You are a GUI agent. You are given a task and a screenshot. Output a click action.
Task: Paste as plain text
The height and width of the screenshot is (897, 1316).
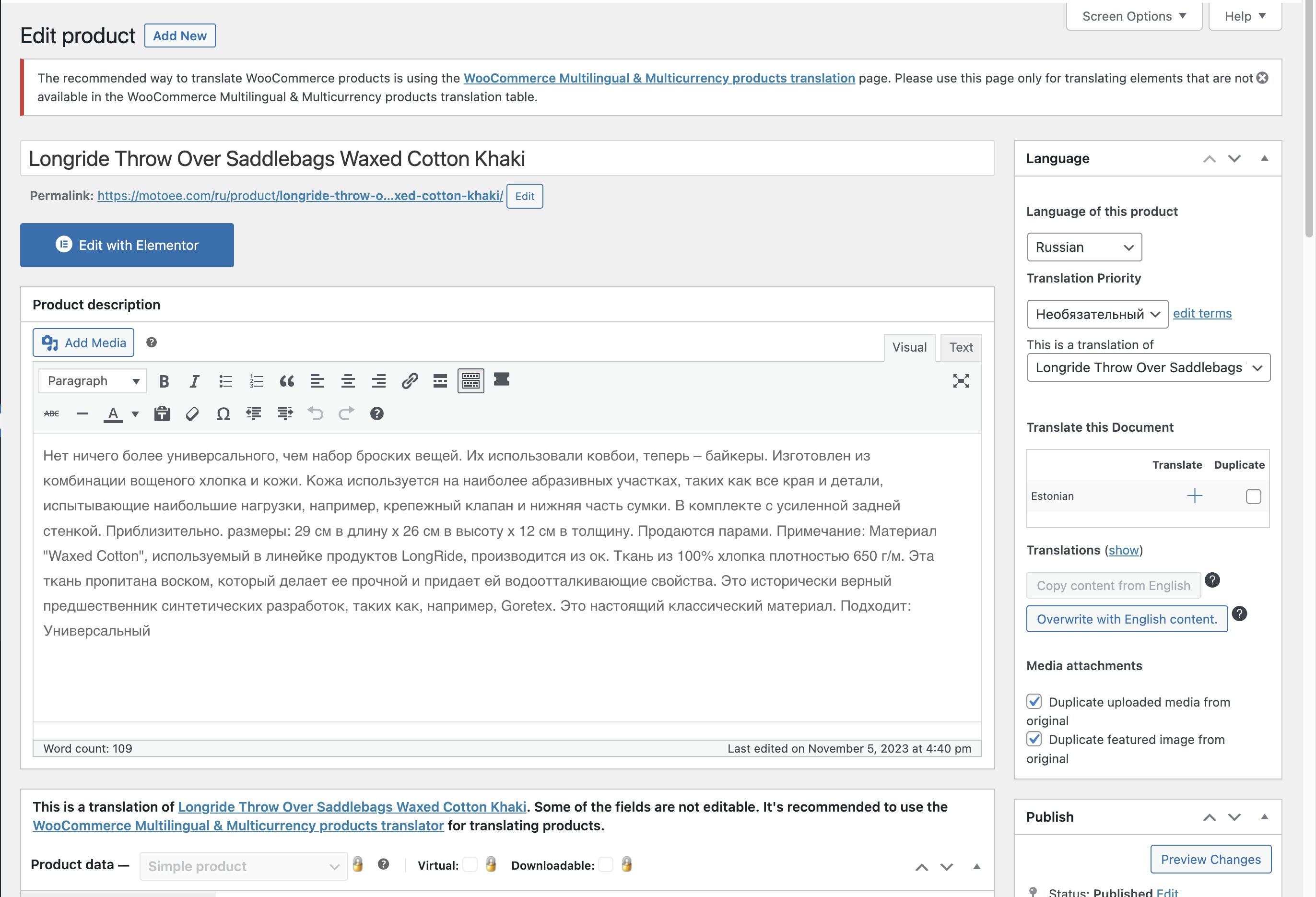click(x=162, y=414)
